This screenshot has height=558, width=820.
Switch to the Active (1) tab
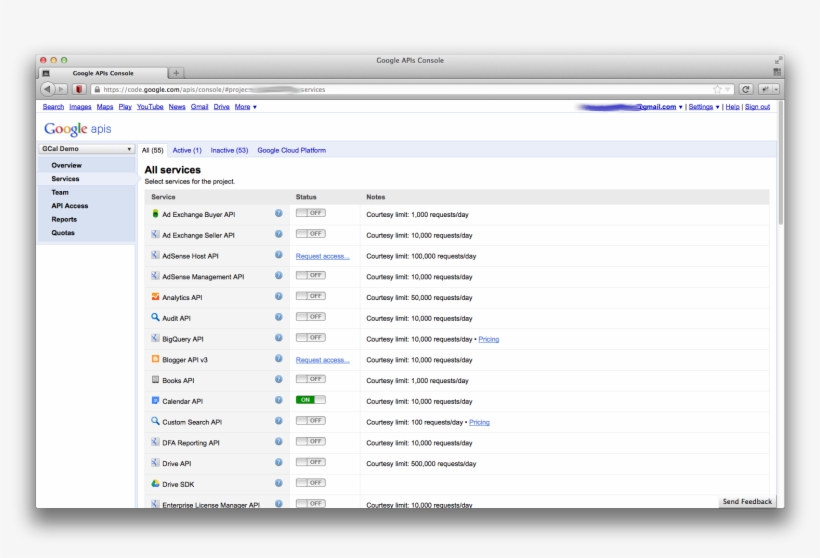(x=187, y=150)
